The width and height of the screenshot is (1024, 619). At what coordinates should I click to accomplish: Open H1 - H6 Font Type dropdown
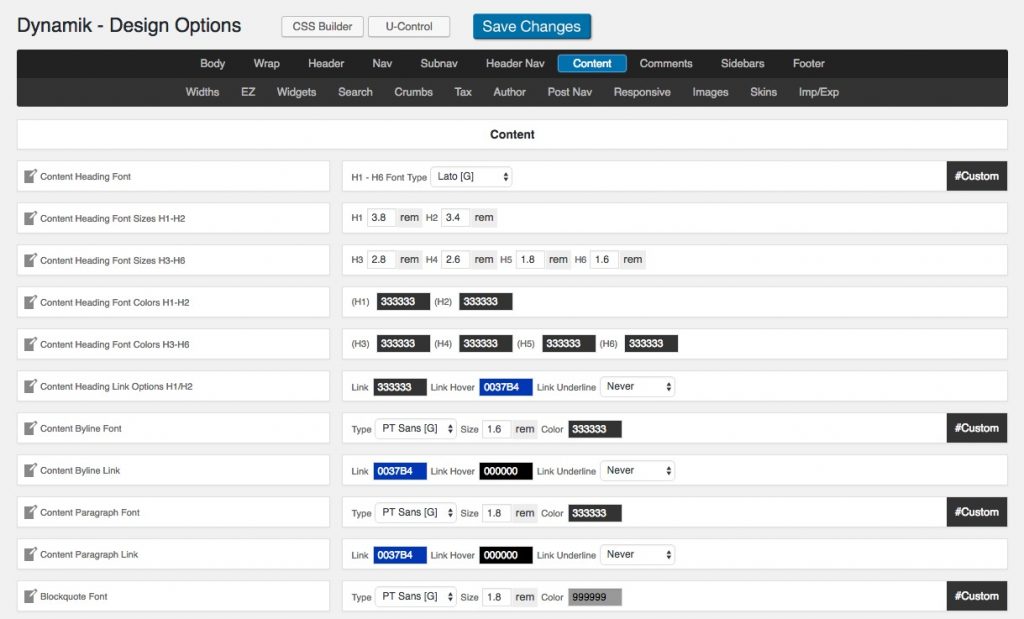point(471,177)
